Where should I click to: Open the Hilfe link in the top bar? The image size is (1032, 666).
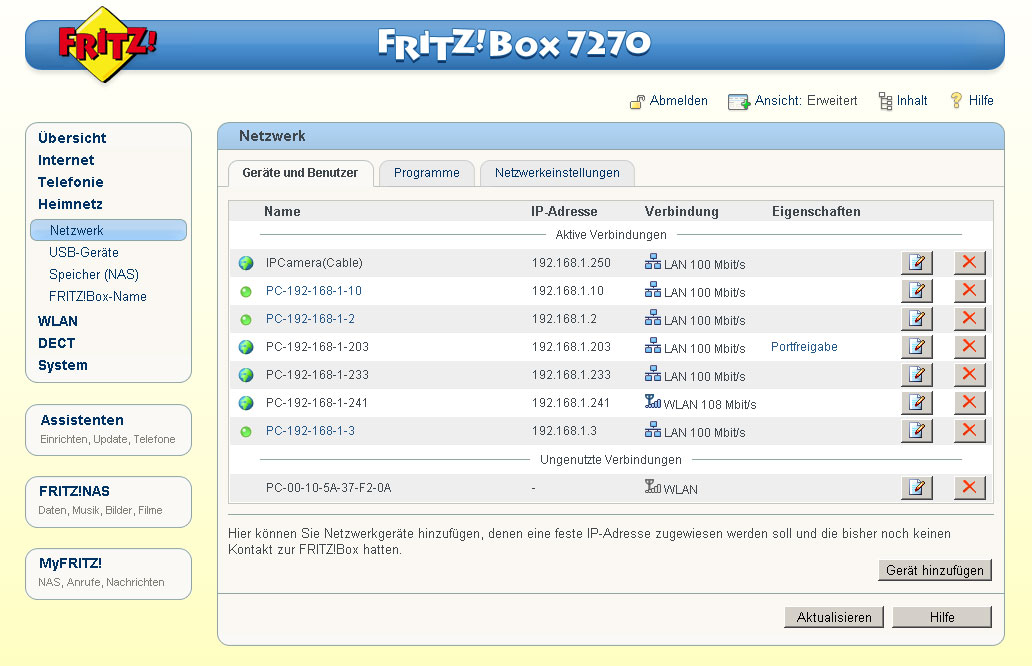pyautogui.click(x=981, y=101)
